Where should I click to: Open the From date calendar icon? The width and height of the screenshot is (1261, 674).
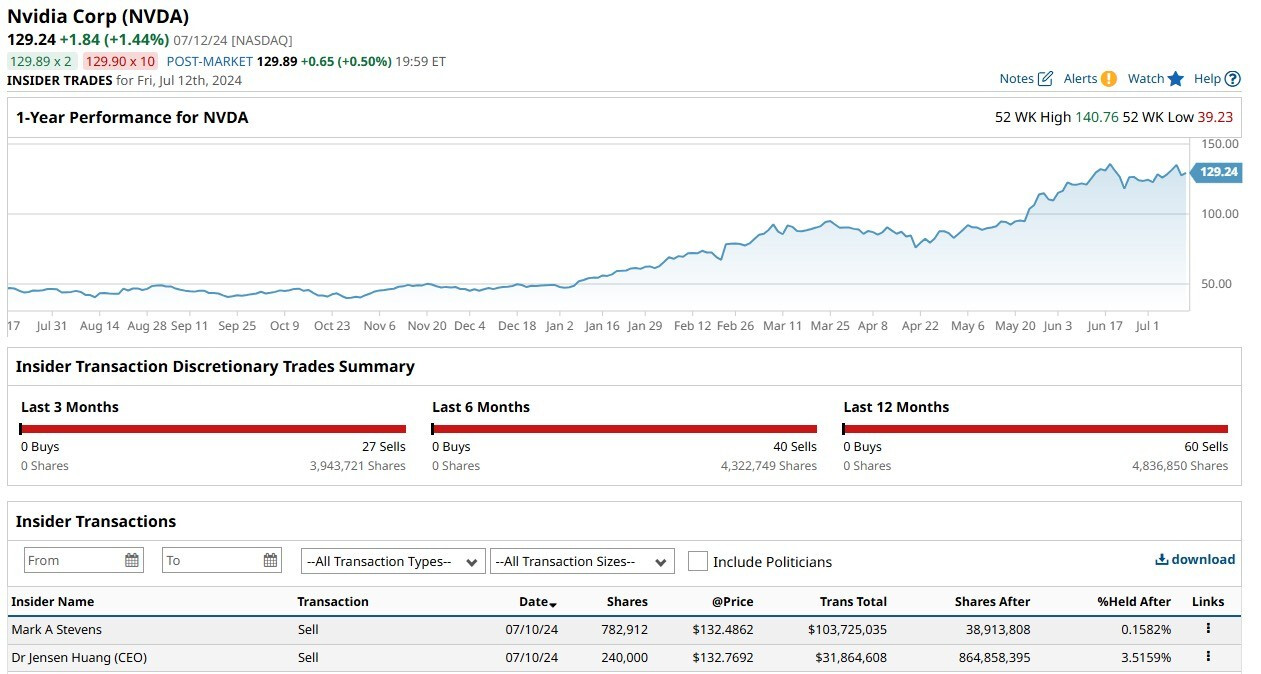132,561
